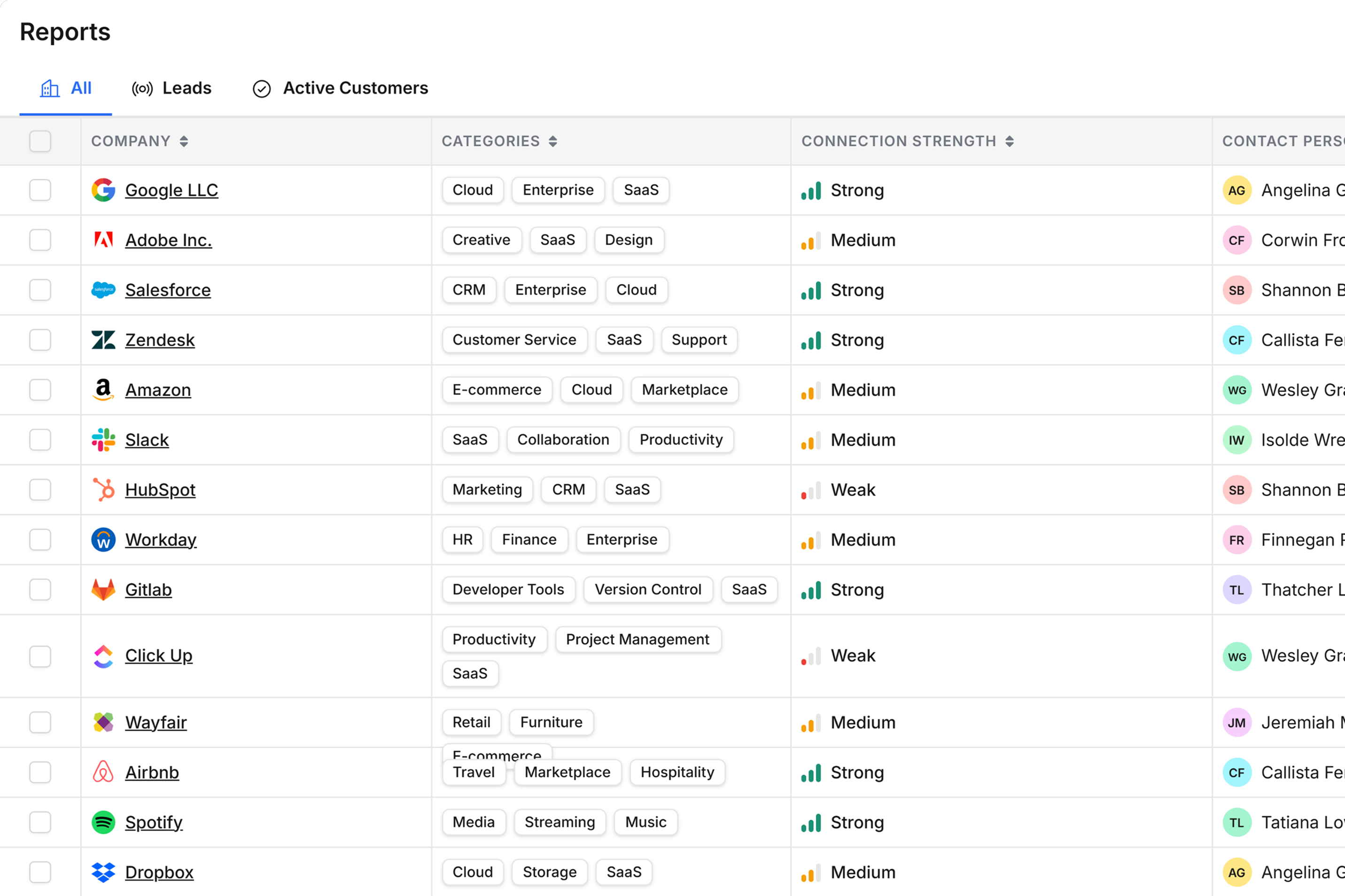Click the Google LLC logo icon
This screenshot has height=896, width=1345.
103,190
